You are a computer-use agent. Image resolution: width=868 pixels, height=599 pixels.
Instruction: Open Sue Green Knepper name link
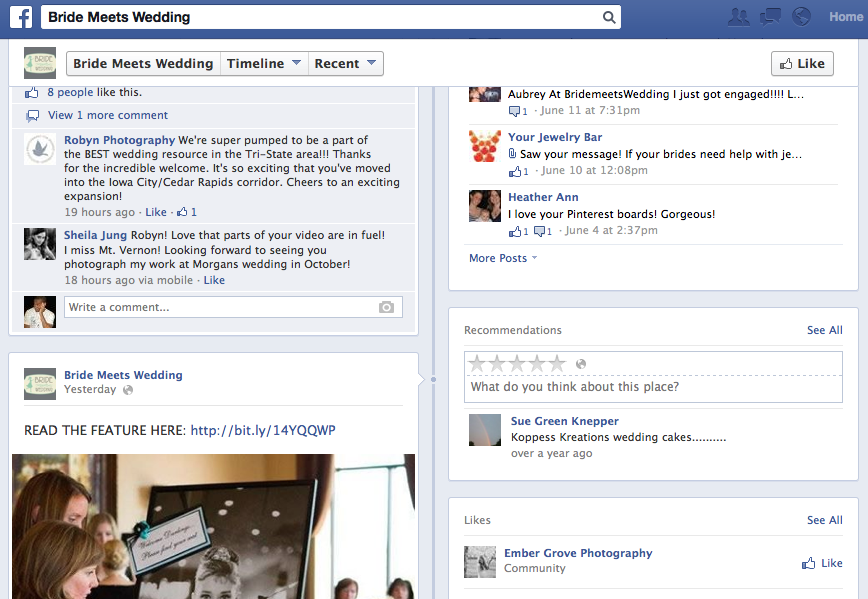(x=565, y=421)
